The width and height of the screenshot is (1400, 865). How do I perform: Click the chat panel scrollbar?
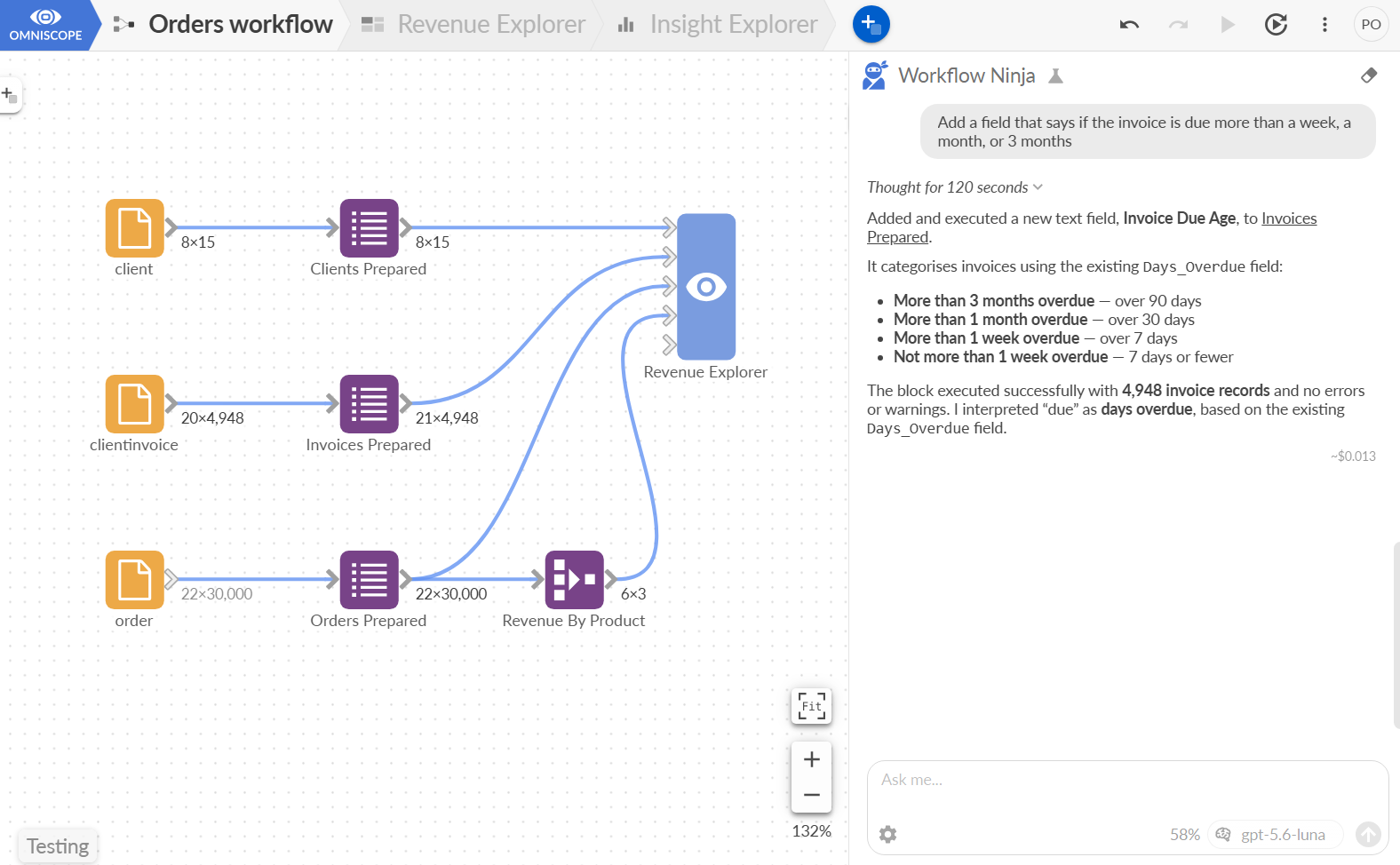tap(1396, 635)
